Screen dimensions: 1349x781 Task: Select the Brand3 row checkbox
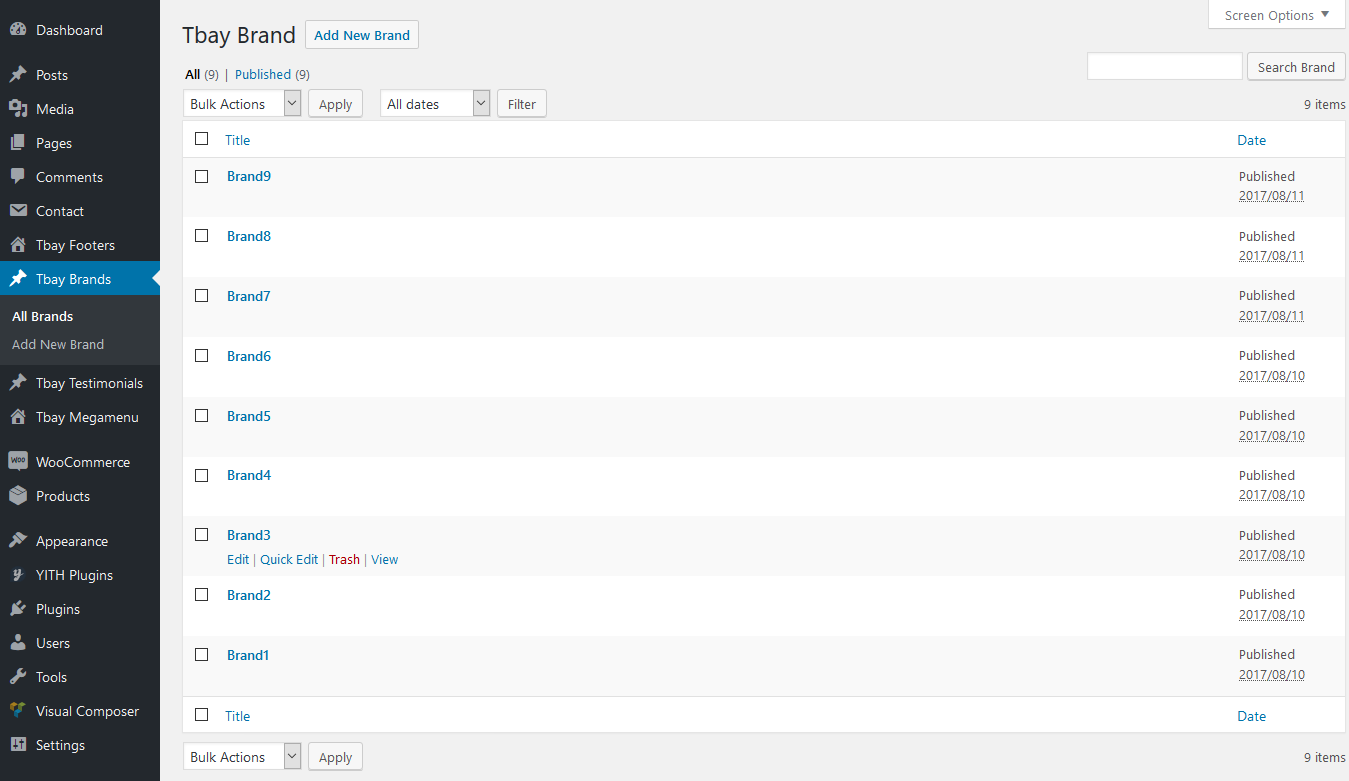tap(202, 535)
